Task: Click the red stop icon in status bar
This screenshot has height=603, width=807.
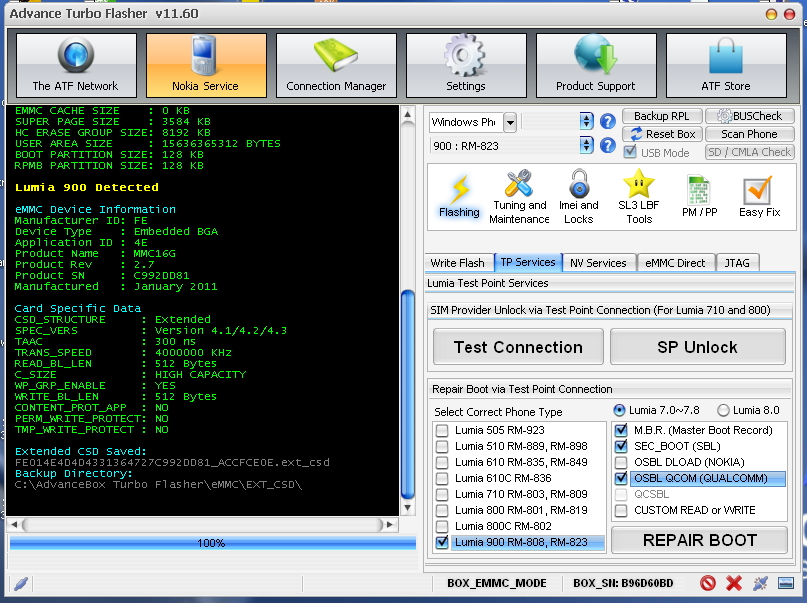Action: (708, 583)
